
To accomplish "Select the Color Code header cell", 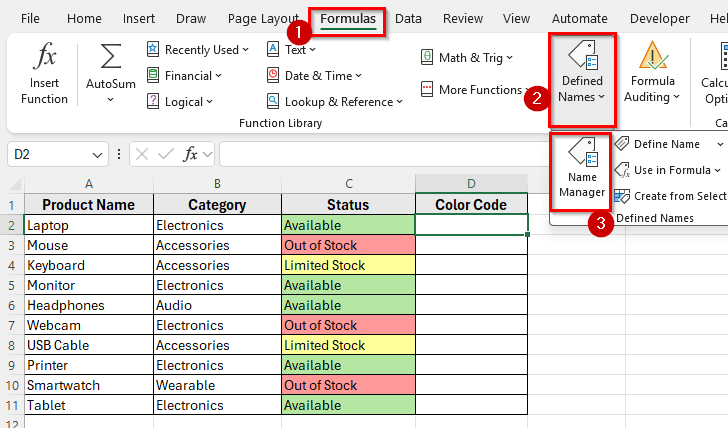I will (471, 205).
